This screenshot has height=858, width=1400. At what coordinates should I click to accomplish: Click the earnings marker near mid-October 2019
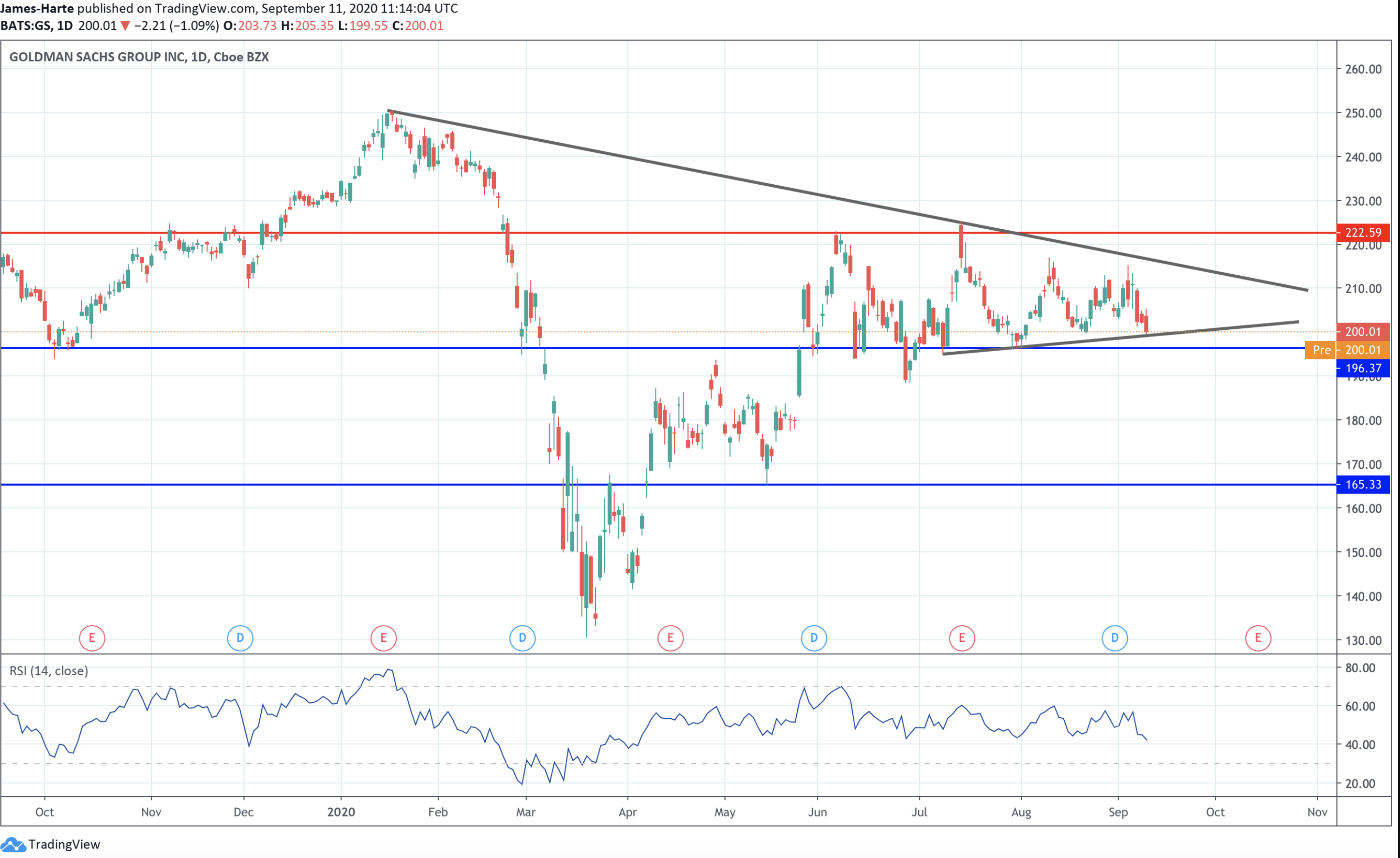pos(92,637)
